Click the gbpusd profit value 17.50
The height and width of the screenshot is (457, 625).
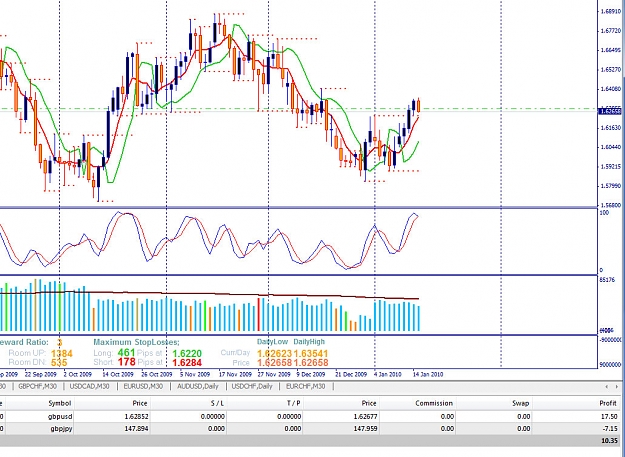pos(609,416)
